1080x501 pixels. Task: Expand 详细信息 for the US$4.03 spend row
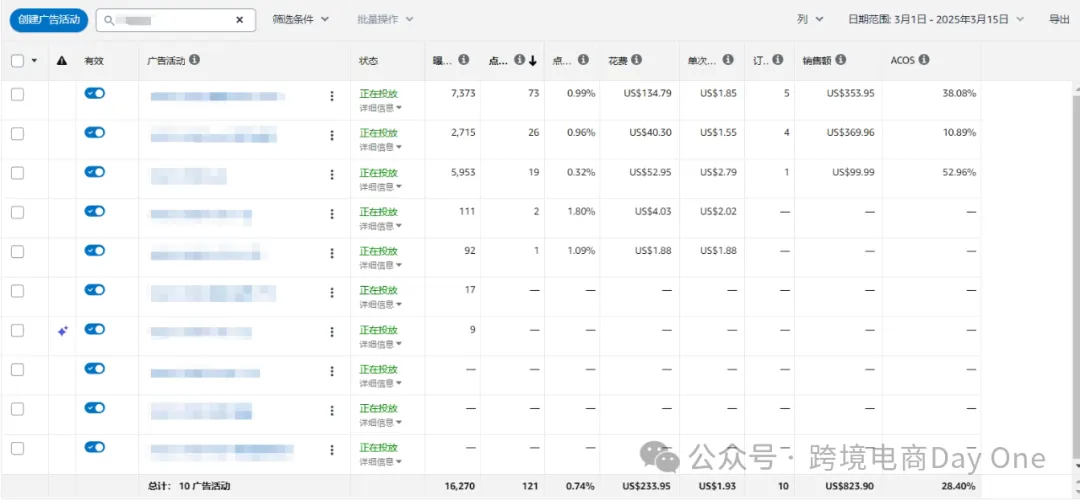(380, 225)
